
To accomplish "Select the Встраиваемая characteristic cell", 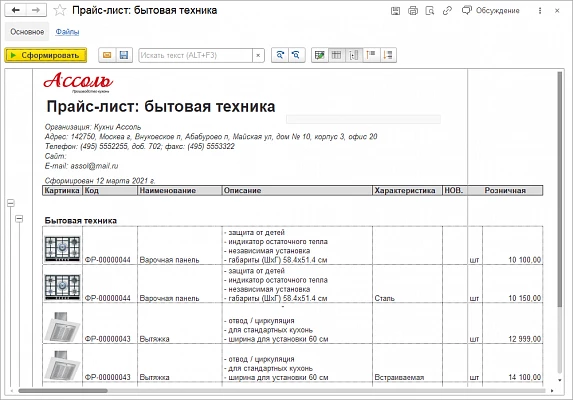I will (407, 363).
